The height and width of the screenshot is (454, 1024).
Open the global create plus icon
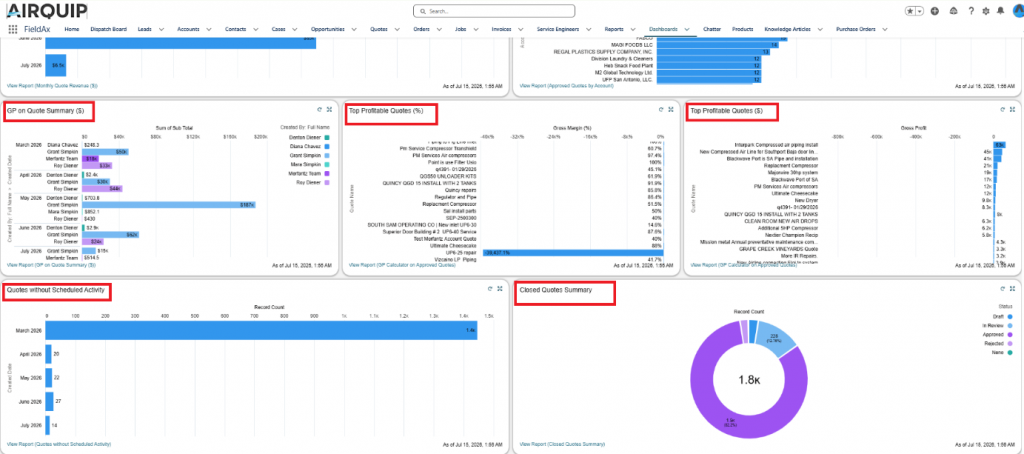tap(935, 11)
